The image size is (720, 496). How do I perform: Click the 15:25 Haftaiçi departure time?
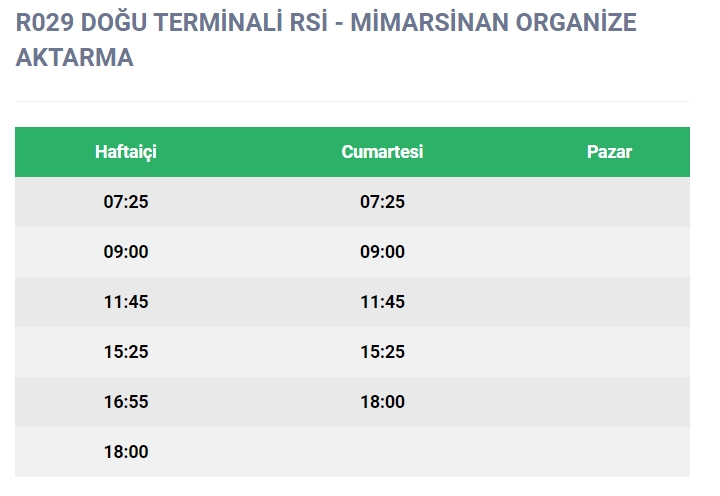(x=126, y=352)
